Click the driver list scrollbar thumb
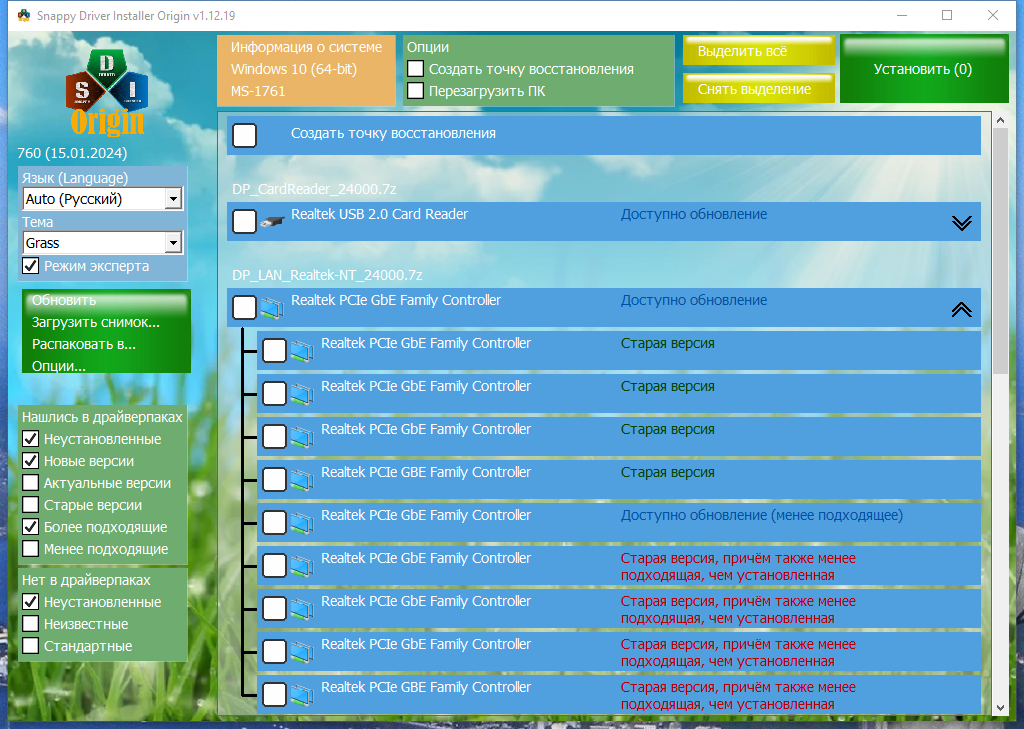The height and width of the screenshot is (729, 1024). tap(1000, 250)
